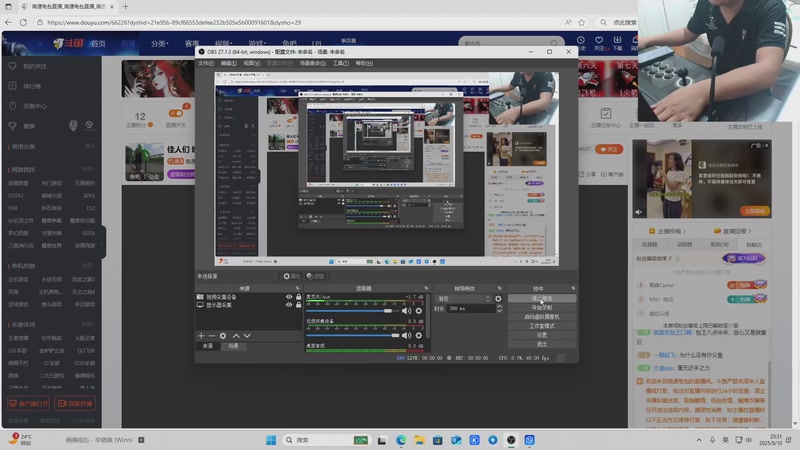The width and height of the screenshot is (800, 450).
Task: Open 我的关注 heart icon in Douyu sidebar
Action: [x=13, y=66]
